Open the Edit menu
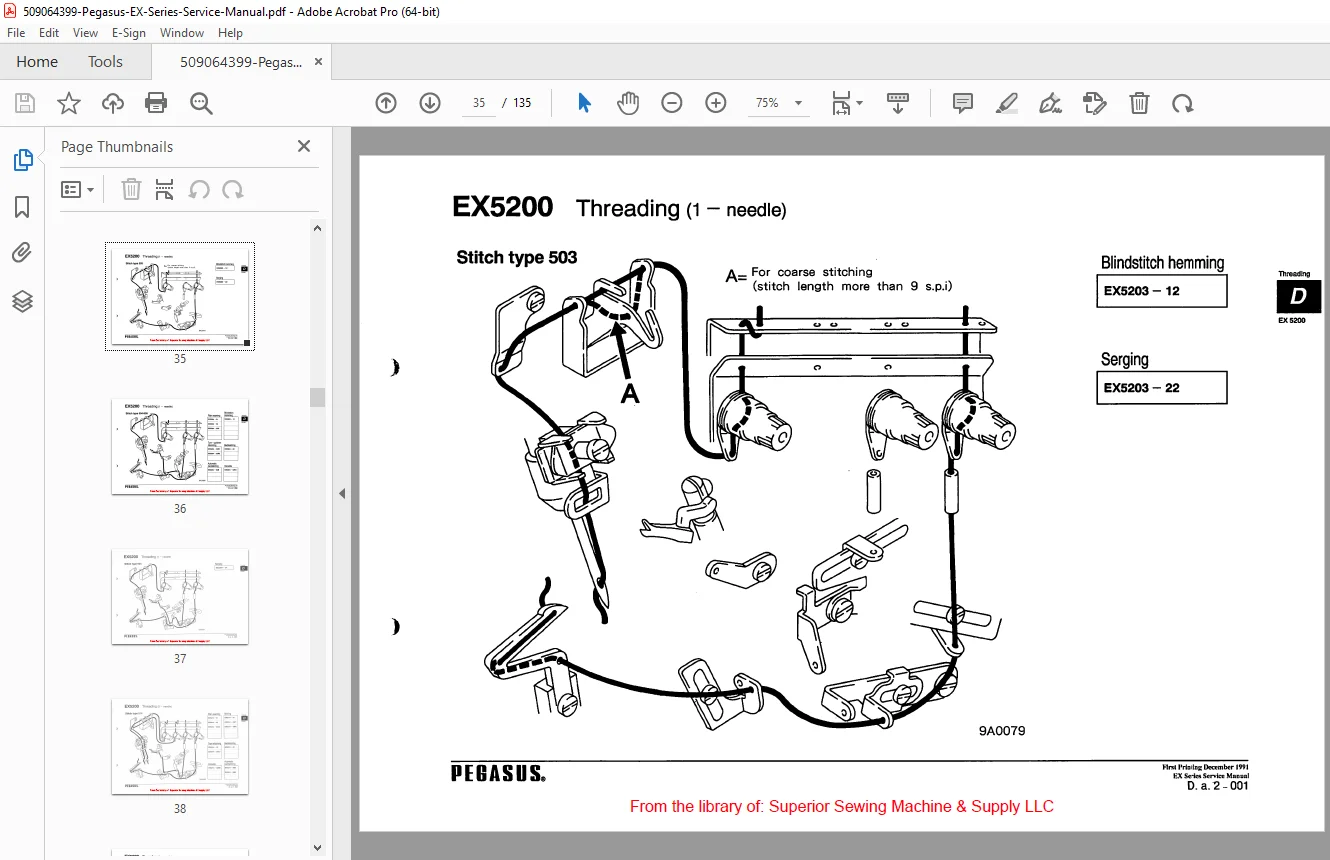Screen dimensions: 1330x860 (x=49, y=32)
